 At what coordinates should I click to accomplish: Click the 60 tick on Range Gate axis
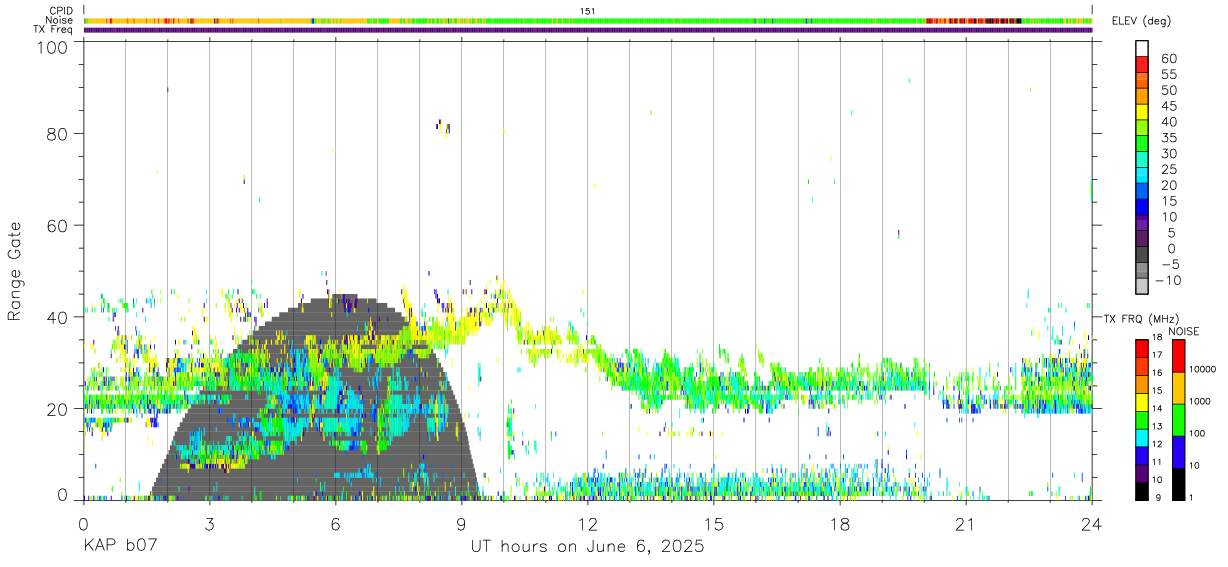tap(56, 225)
